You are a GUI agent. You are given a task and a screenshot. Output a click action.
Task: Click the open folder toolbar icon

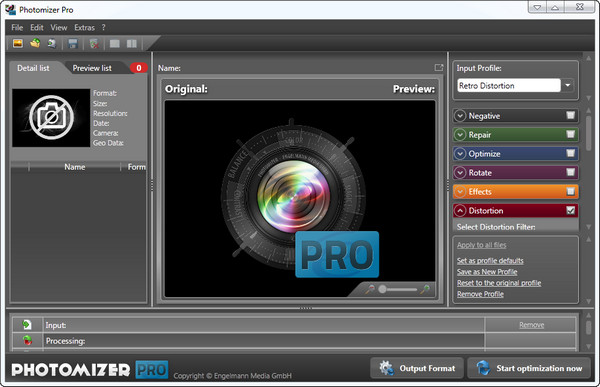(x=35, y=43)
